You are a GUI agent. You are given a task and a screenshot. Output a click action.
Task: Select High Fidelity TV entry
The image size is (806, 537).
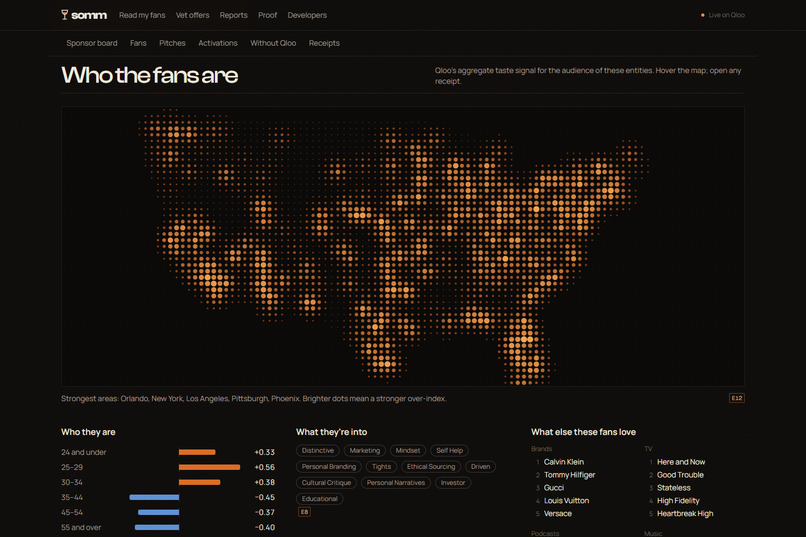678,501
